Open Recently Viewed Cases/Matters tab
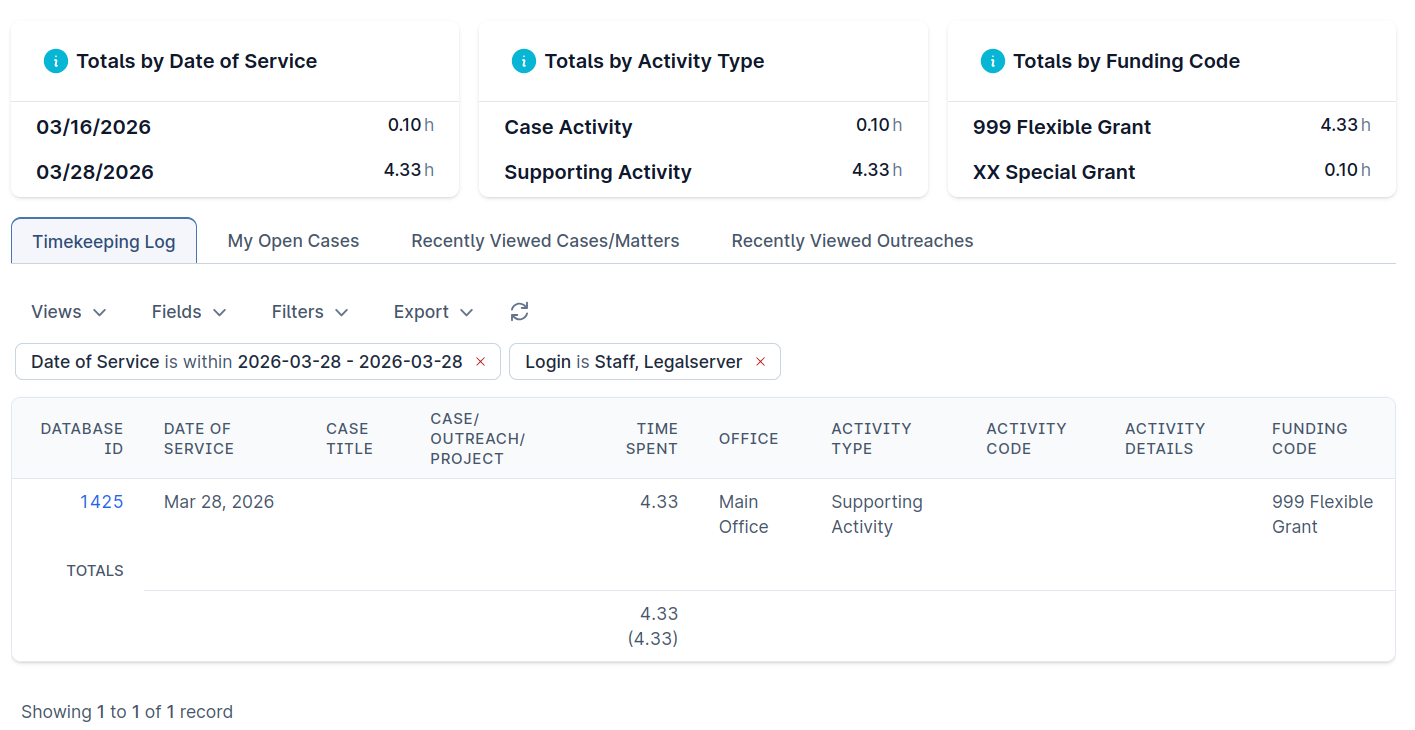 545,241
